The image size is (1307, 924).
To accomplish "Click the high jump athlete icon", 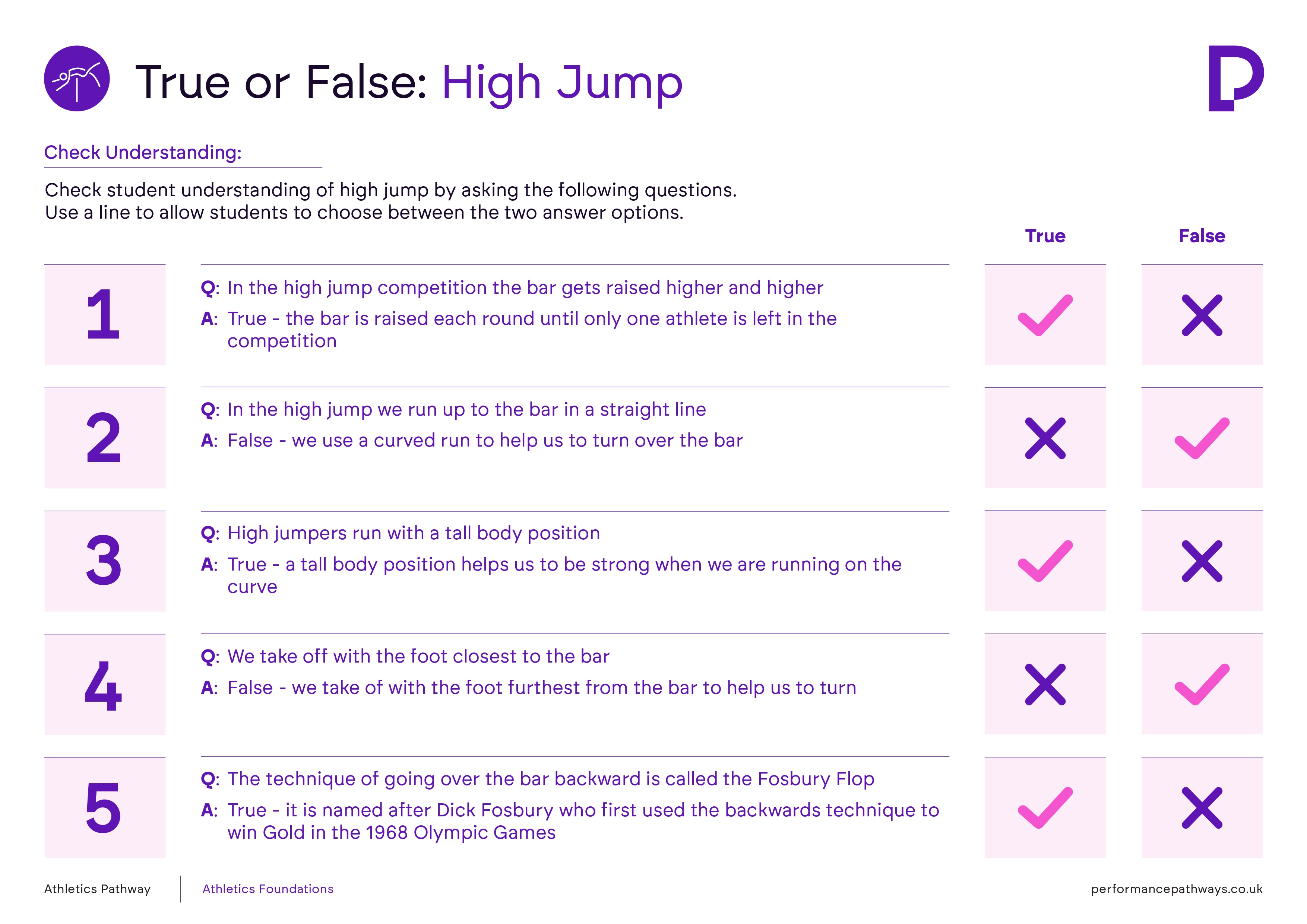I will click(77, 79).
